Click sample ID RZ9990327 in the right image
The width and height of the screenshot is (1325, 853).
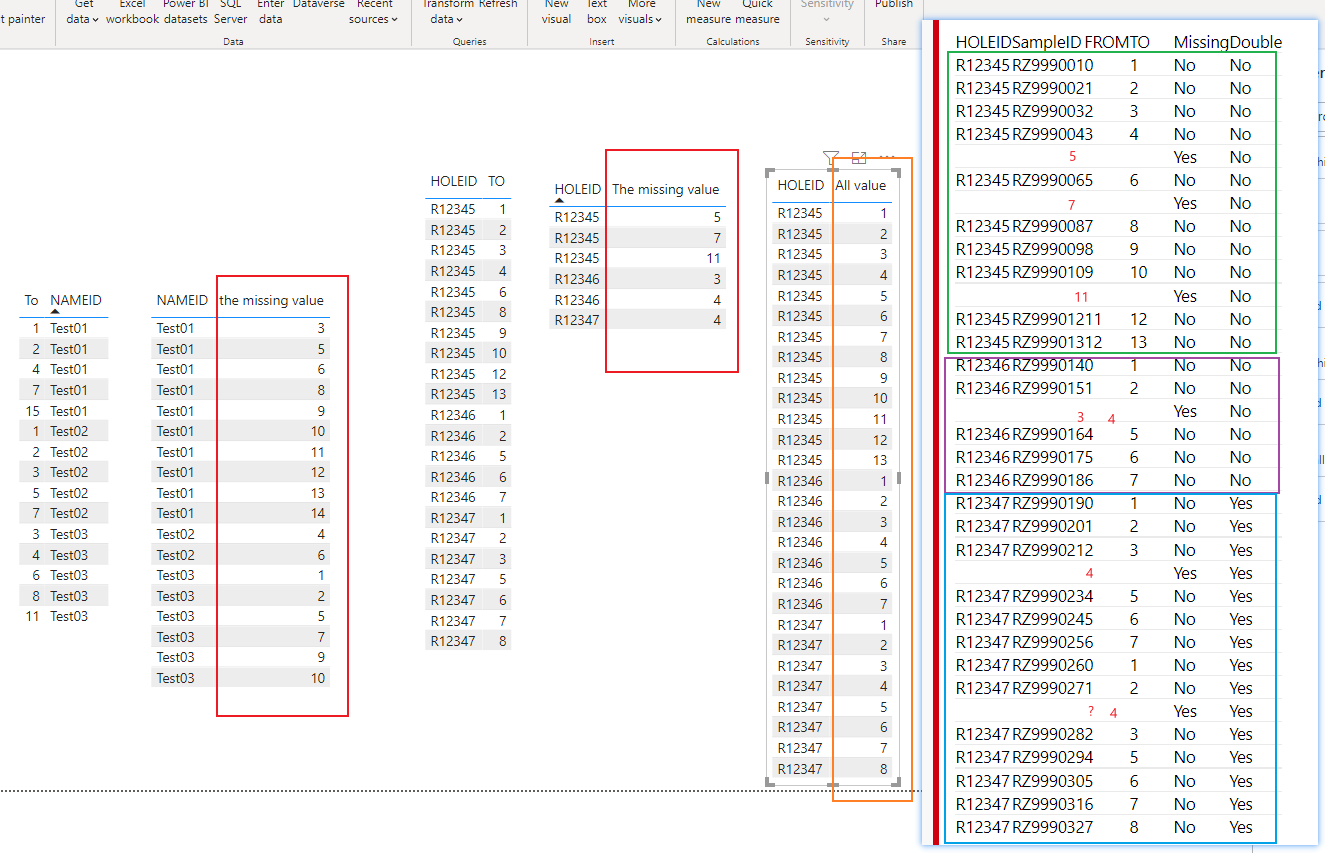[x=1053, y=827]
